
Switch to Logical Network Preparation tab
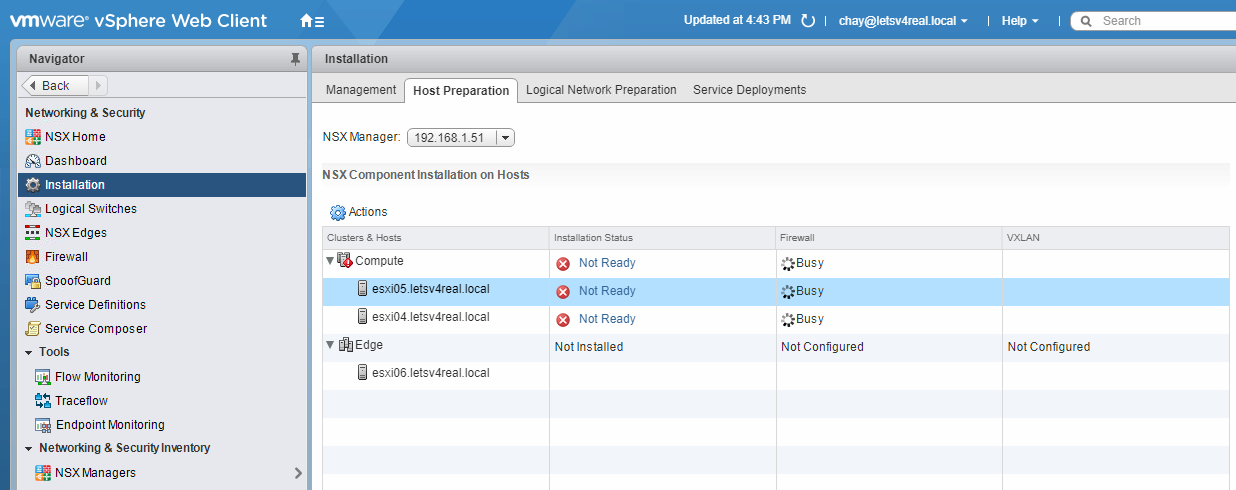click(601, 90)
